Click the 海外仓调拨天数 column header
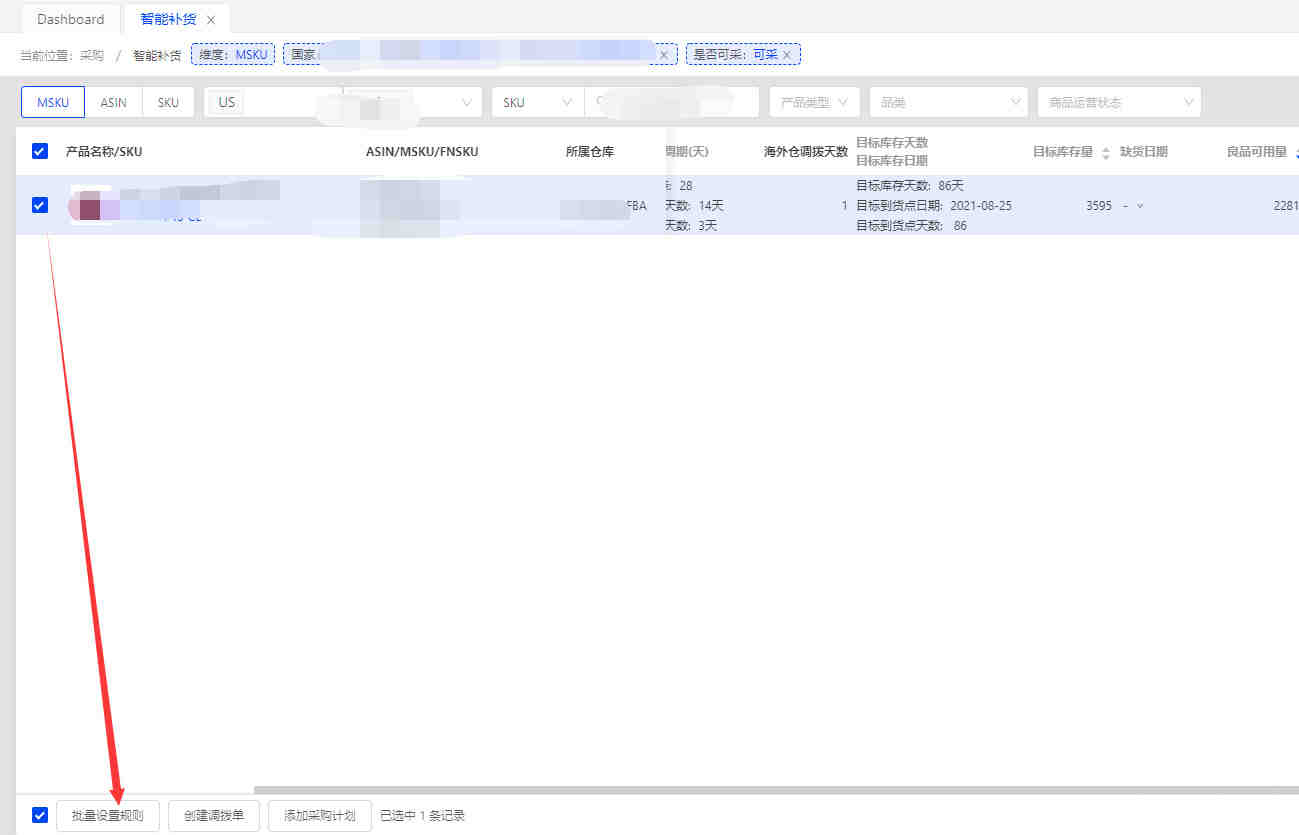 (806, 152)
